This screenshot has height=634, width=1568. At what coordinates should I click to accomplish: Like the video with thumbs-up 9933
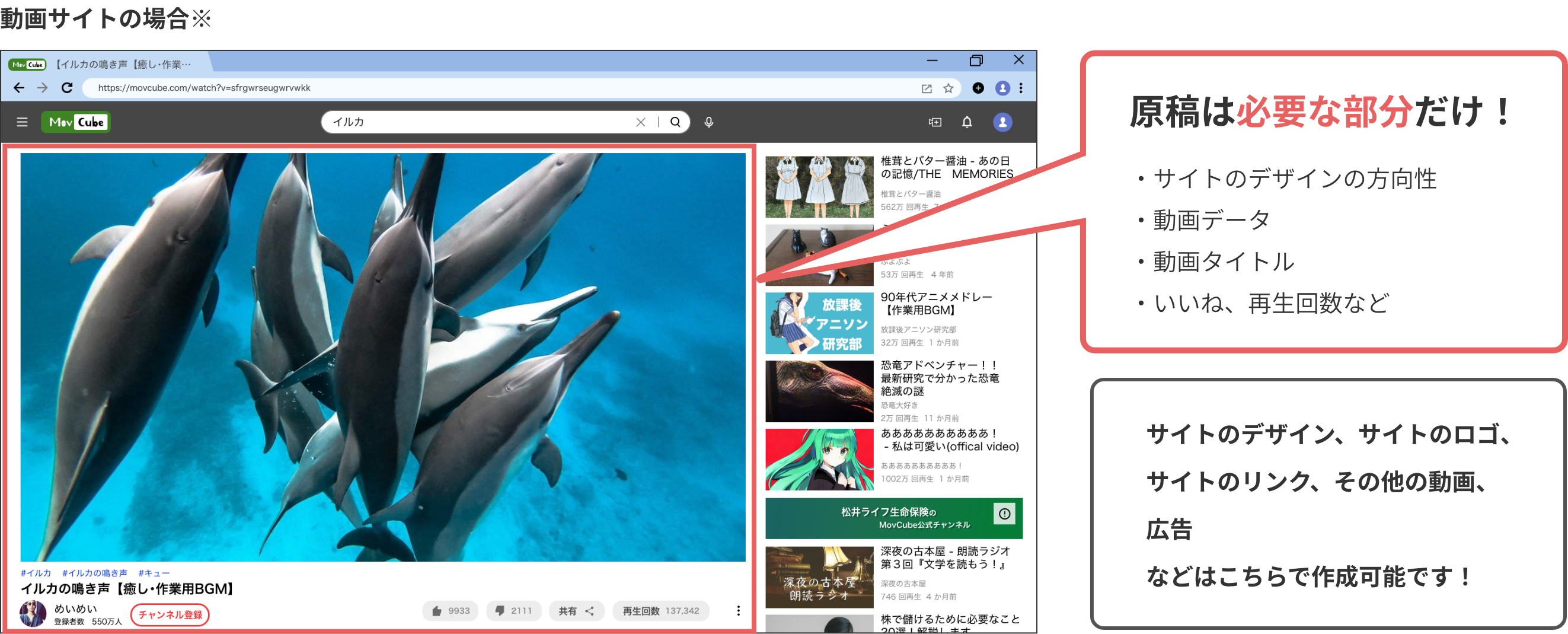point(451,611)
